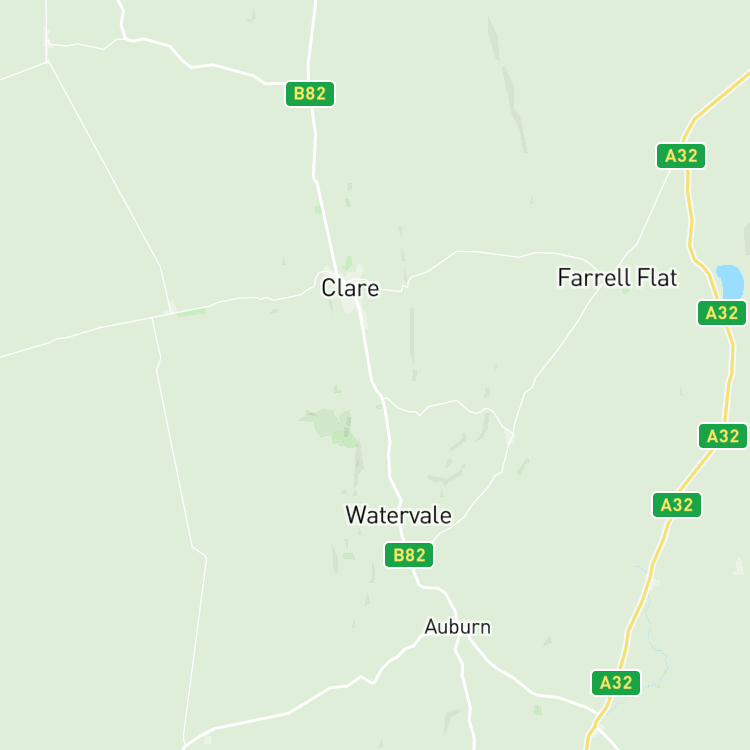
Task: Click the blue lake east of Farrell Flat
Action: [731, 282]
